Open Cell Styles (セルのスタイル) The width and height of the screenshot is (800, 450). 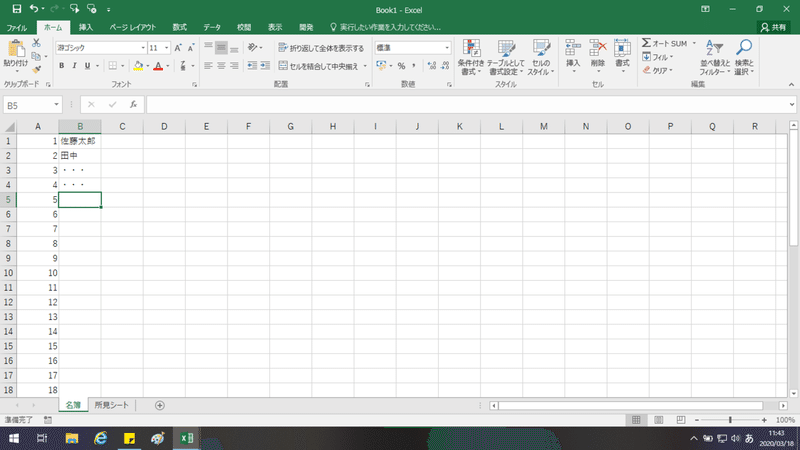541,58
